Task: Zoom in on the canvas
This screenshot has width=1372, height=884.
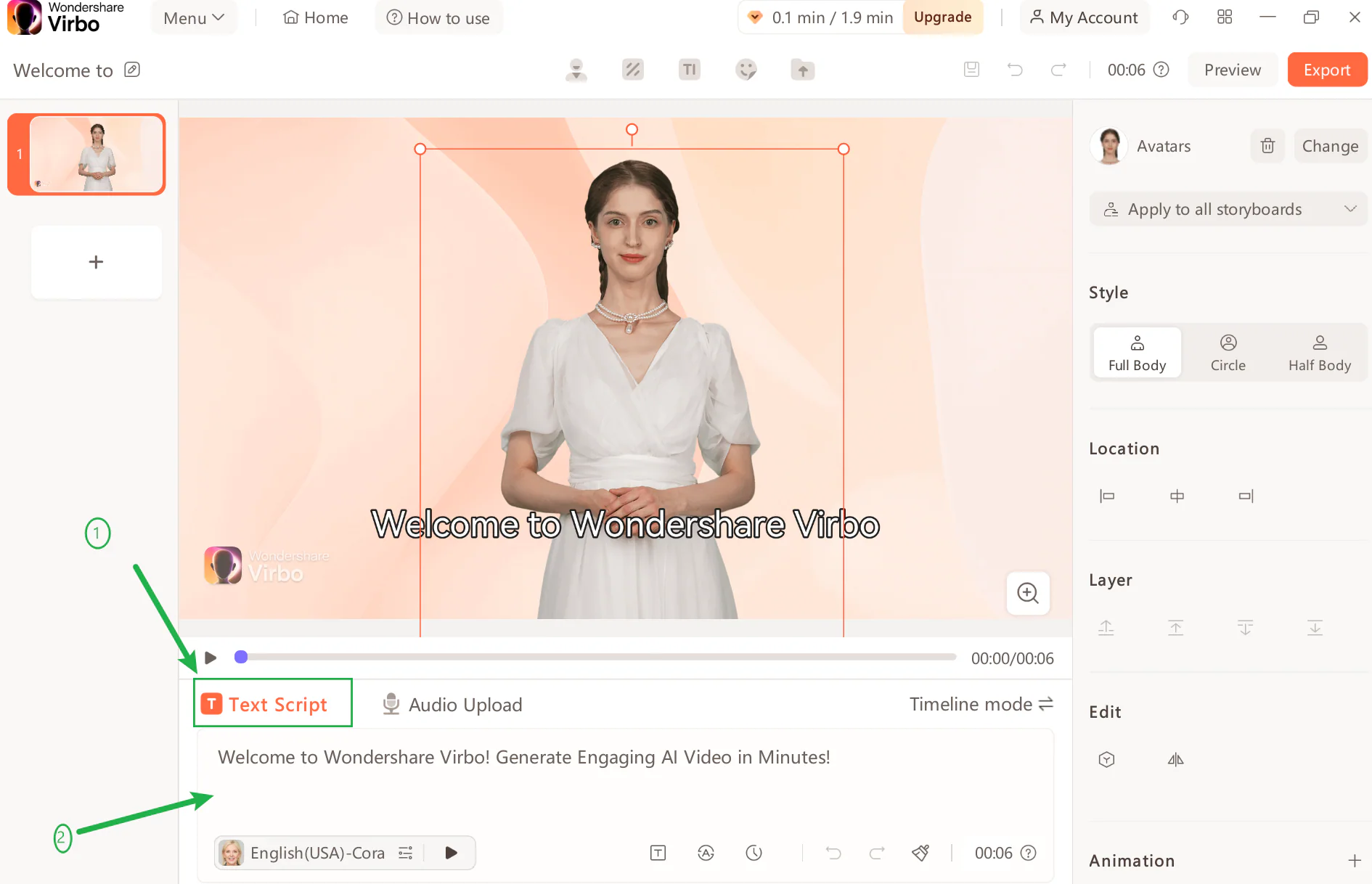Action: tap(1028, 593)
